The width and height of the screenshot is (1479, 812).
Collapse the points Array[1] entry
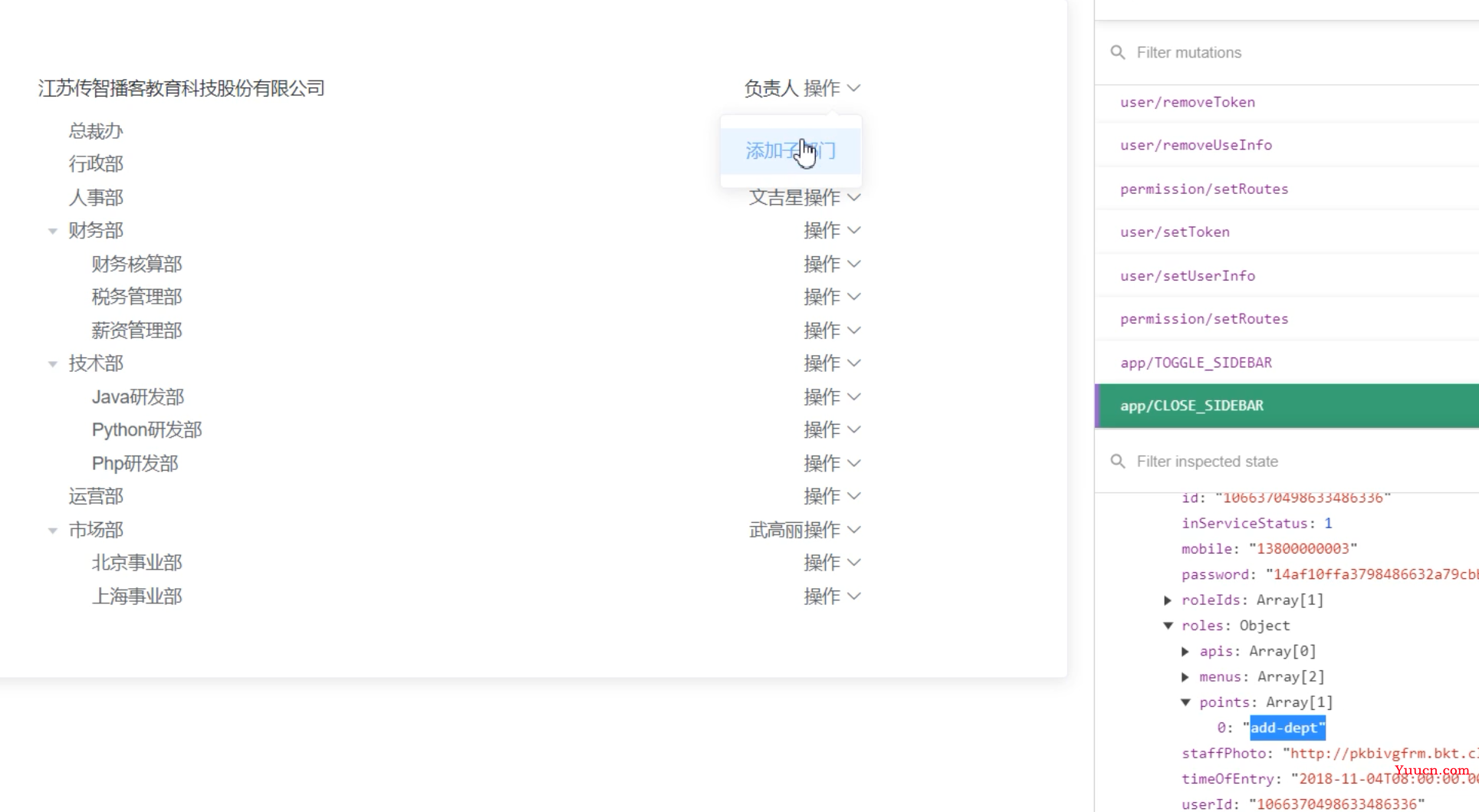(x=1185, y=702)
